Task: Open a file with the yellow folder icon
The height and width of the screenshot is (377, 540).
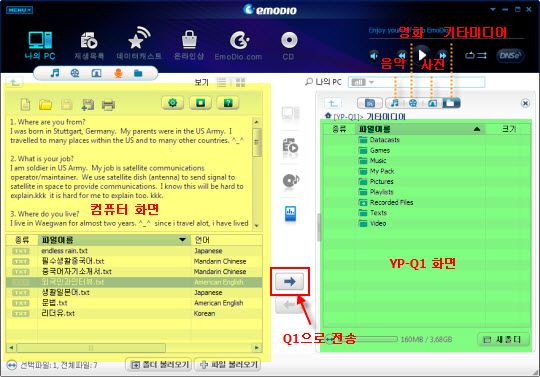Action: (45, 104)
